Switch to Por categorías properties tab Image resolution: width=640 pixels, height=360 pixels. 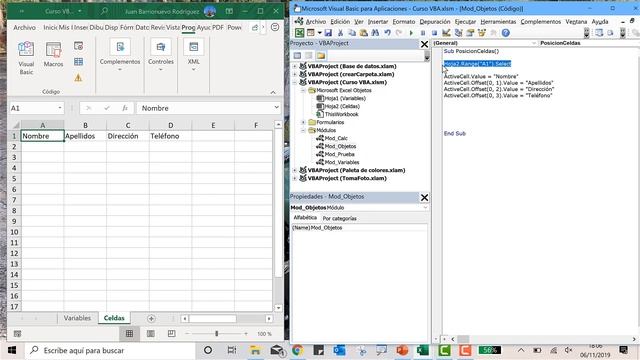tap(340, 218)
